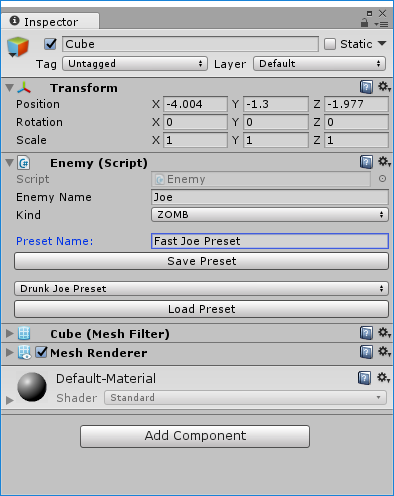The width and height of the screenshot is (394, 496).
Task: Click the Mesh Filter grid icon
Action: 24,333
